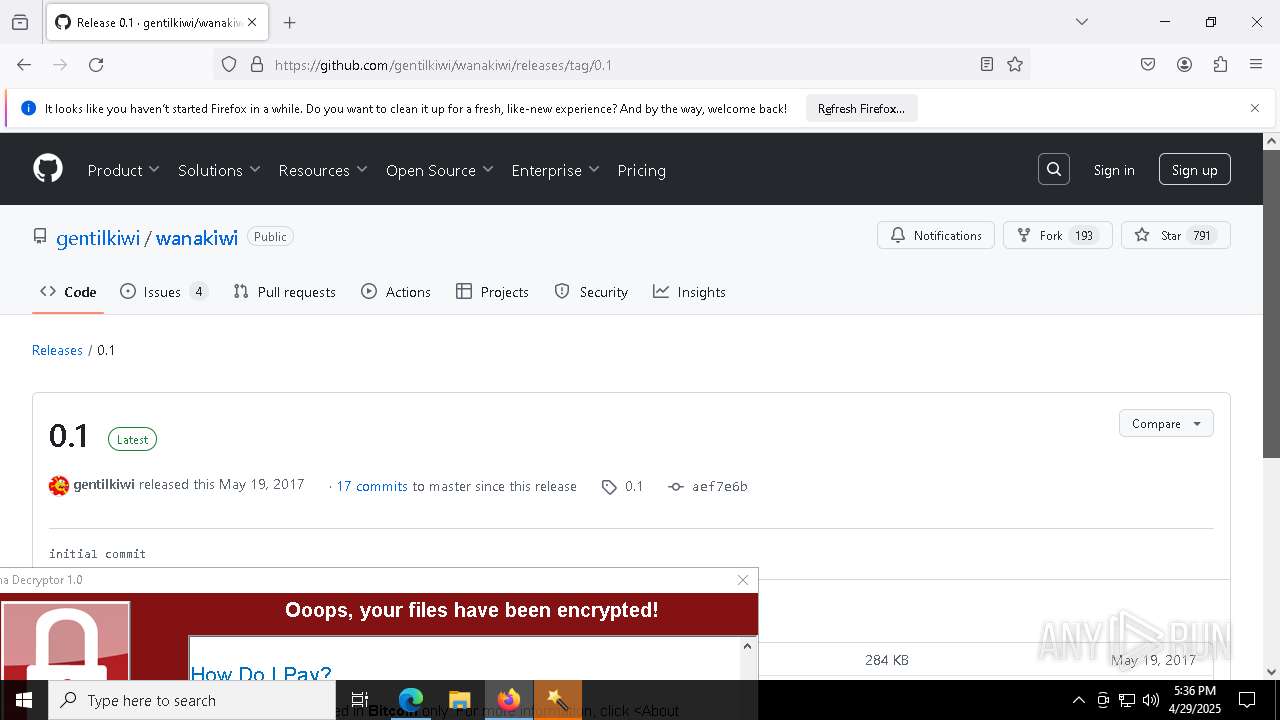Go to GitHub homepage via logo
Image resolution: width=1280 pixels, height=720 pixels.
click(48, 169)
